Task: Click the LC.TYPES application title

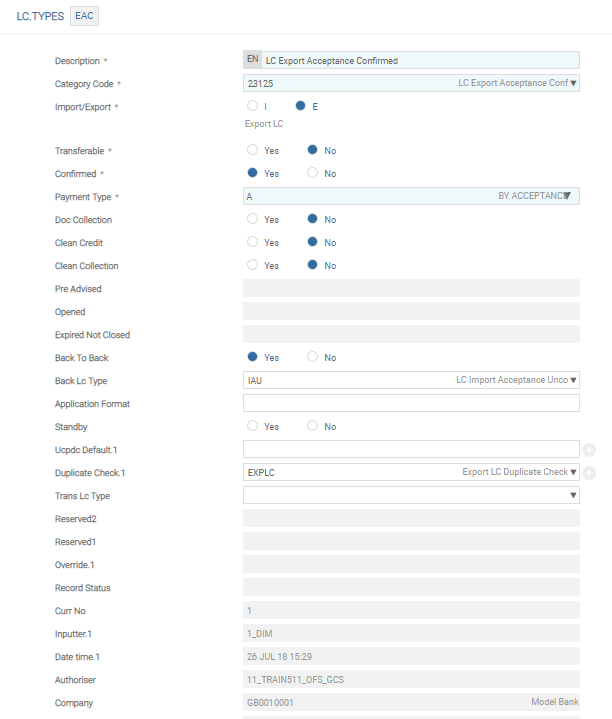Action: pyautogui.click(x=40, y=17)
